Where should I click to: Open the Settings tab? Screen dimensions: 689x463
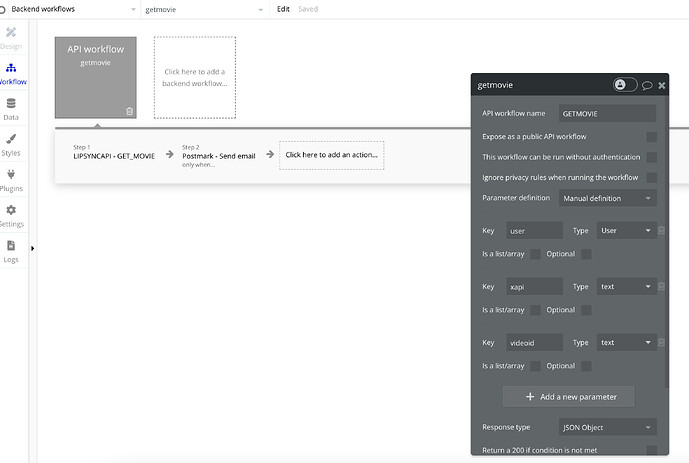[x=11, y=216]
